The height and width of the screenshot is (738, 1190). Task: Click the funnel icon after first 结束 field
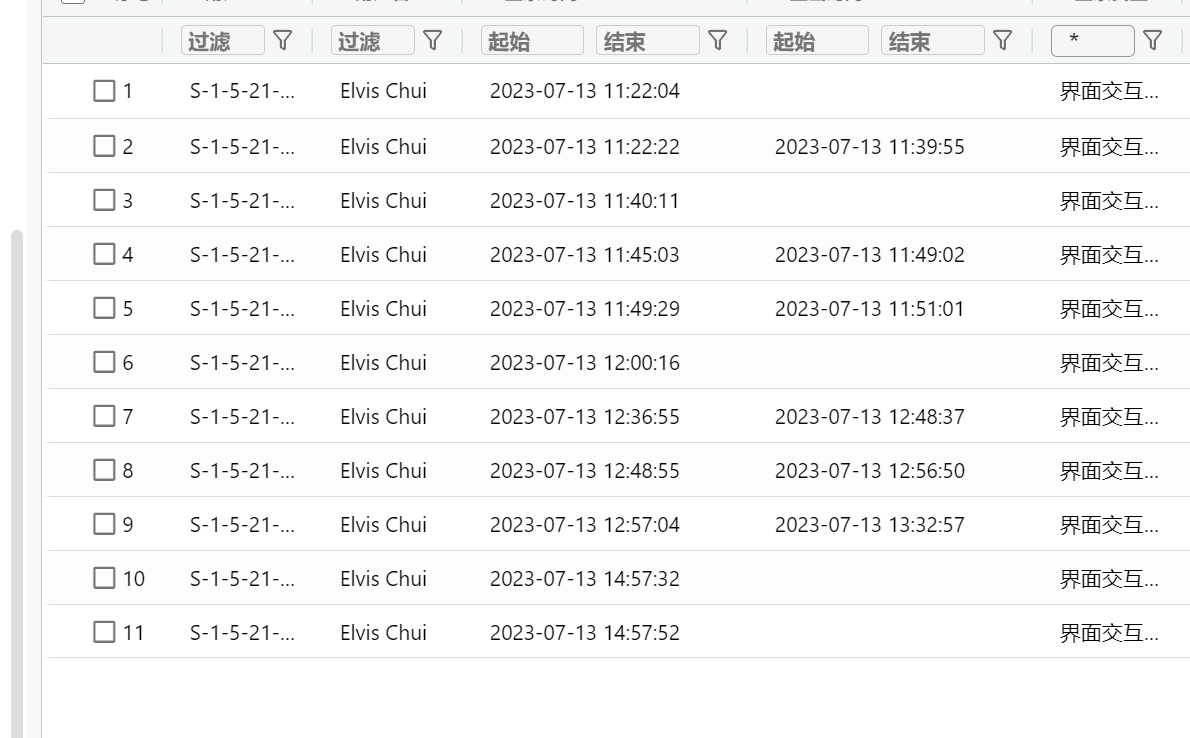(717, 41)
